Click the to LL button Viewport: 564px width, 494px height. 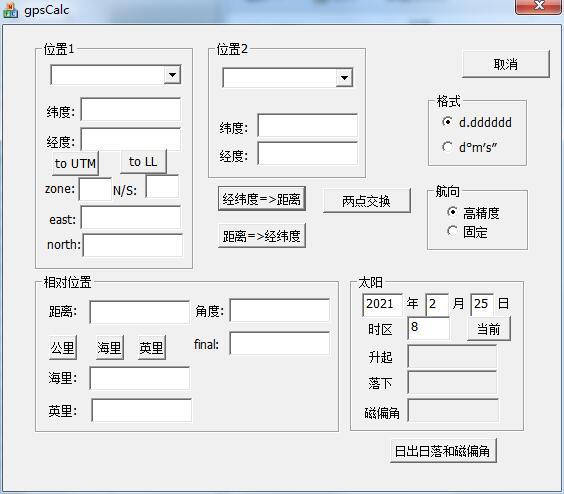[144, 162]
